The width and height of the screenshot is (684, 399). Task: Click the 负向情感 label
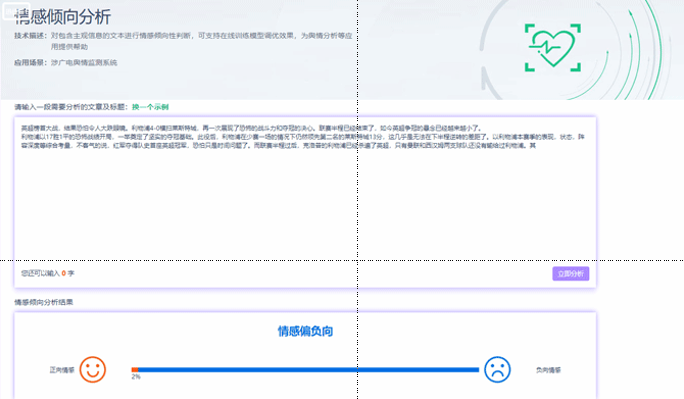pos(548,370)
